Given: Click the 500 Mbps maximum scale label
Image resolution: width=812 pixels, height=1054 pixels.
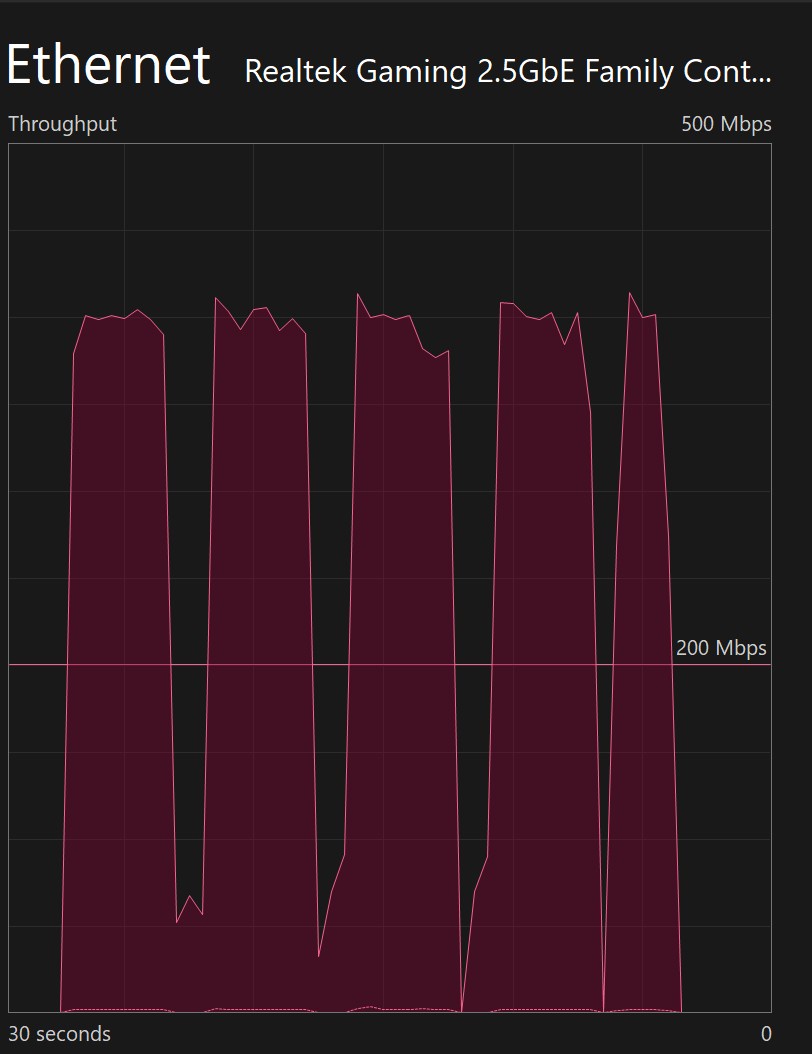Looking at the screenshot, I should (726, 124).
